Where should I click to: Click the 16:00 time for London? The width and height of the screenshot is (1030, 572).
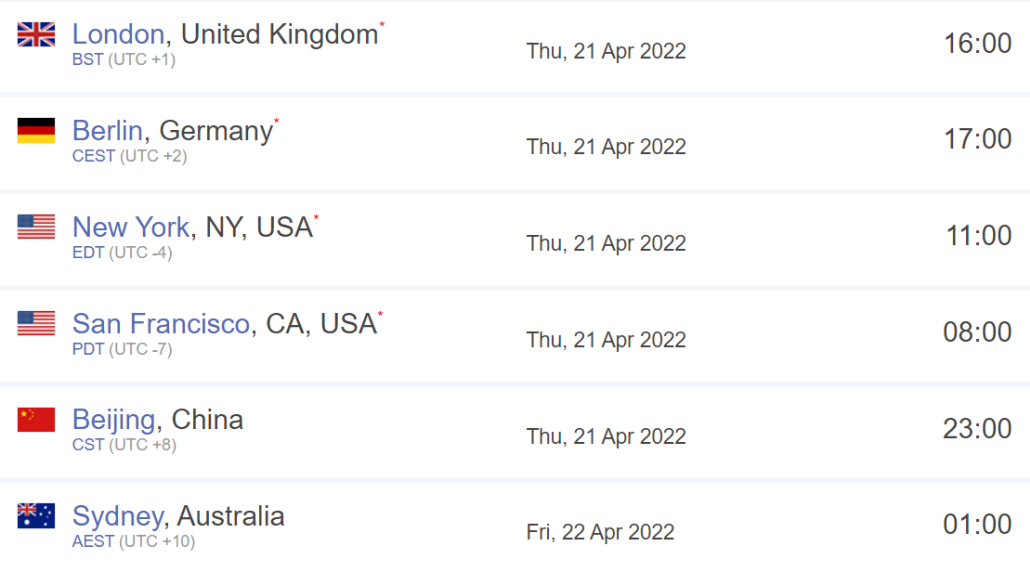(977, 43)
